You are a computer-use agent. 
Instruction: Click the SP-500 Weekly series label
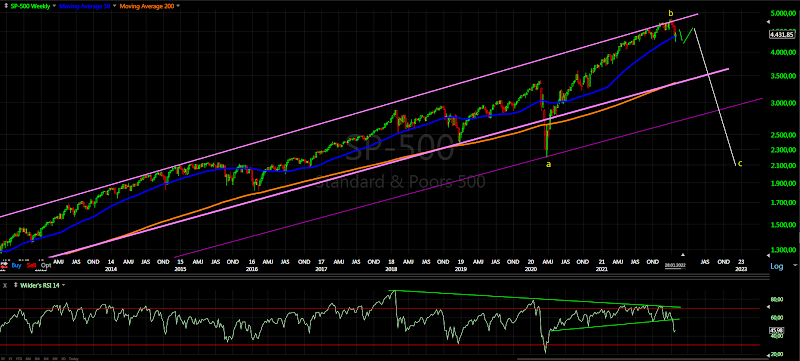(x=30, y=6)
